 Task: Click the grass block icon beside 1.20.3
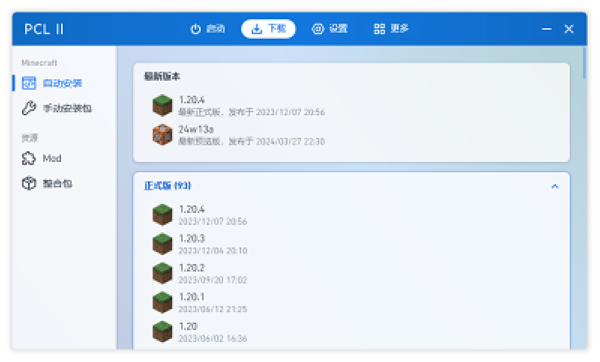point(162,244)
